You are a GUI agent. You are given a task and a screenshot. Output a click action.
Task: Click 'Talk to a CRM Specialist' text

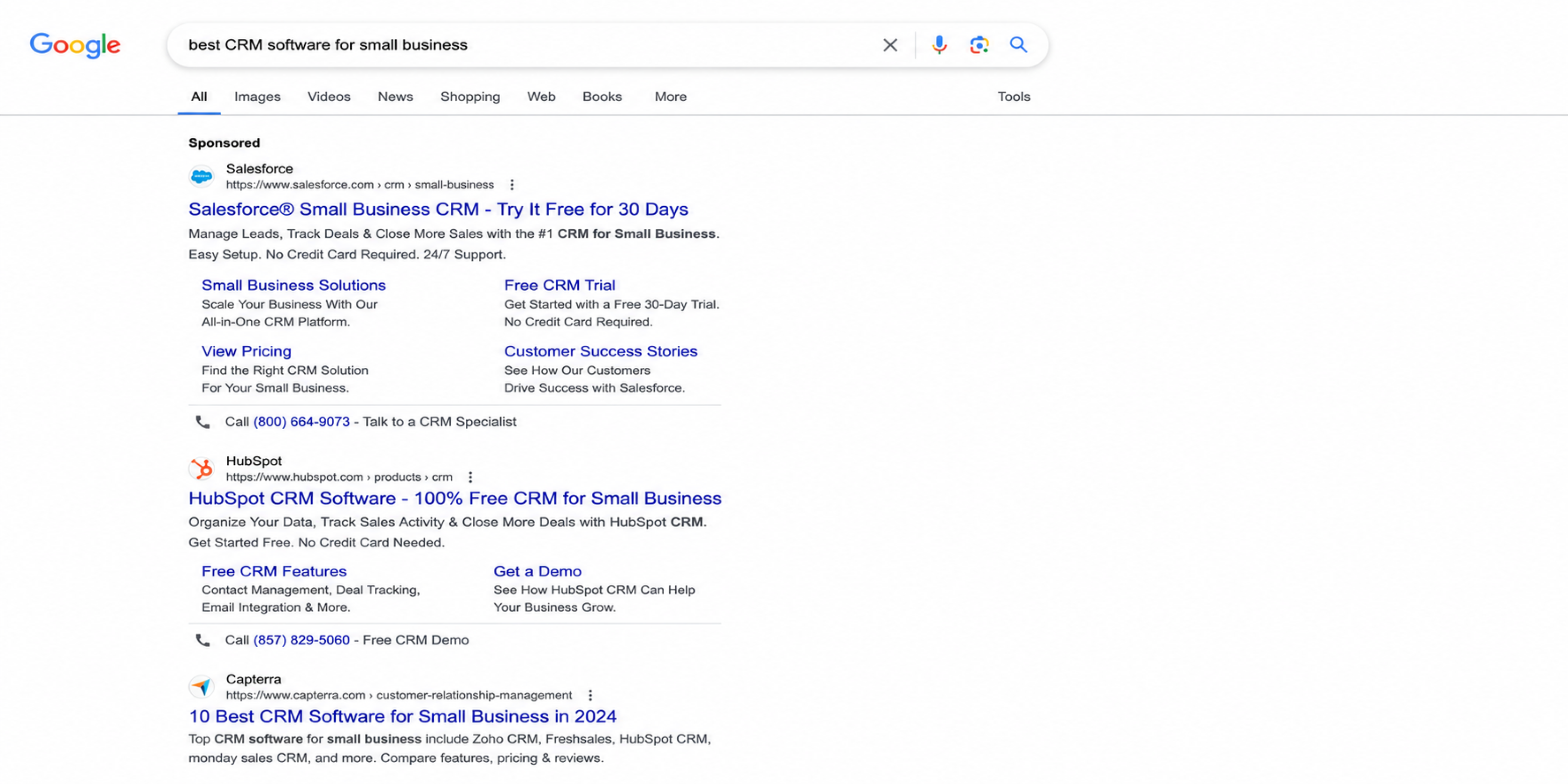point(440,422)
